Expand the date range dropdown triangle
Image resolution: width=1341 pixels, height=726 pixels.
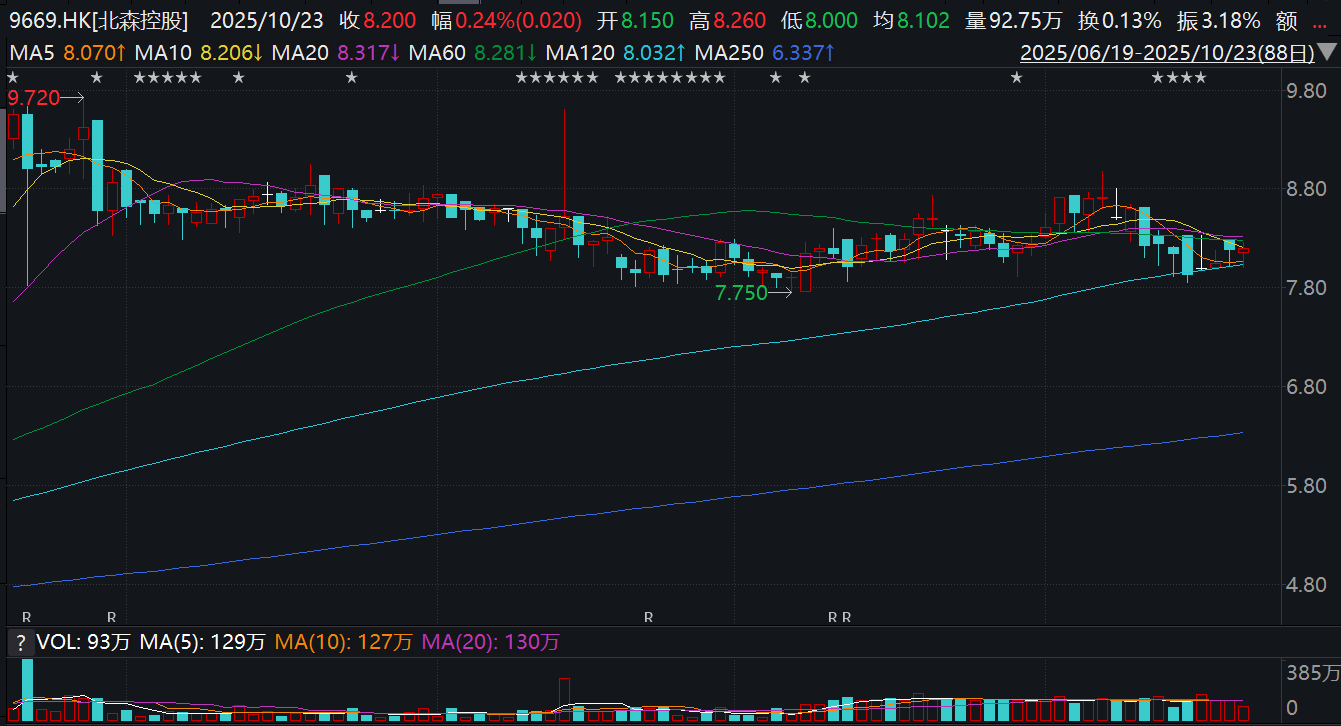pyautogui.click(x=1326, y=53)
